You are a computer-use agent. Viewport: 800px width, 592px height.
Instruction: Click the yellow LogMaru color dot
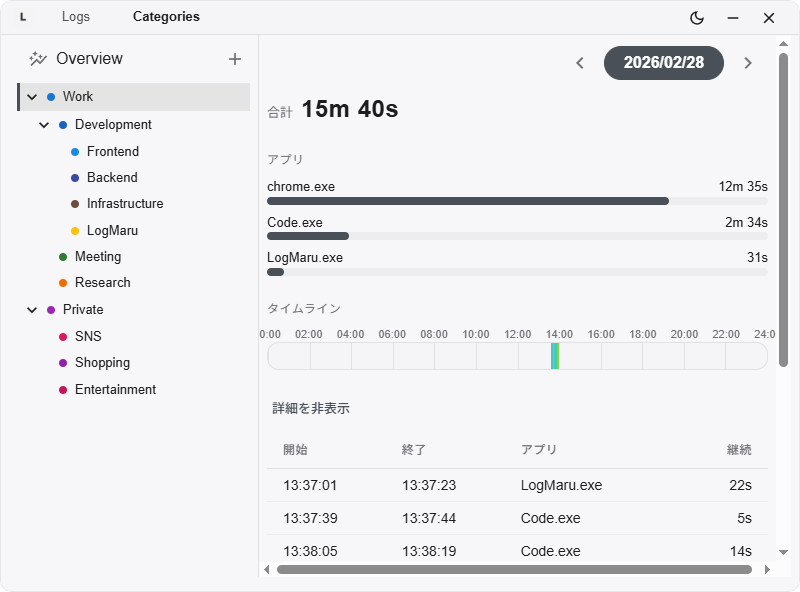pos(75,231)
